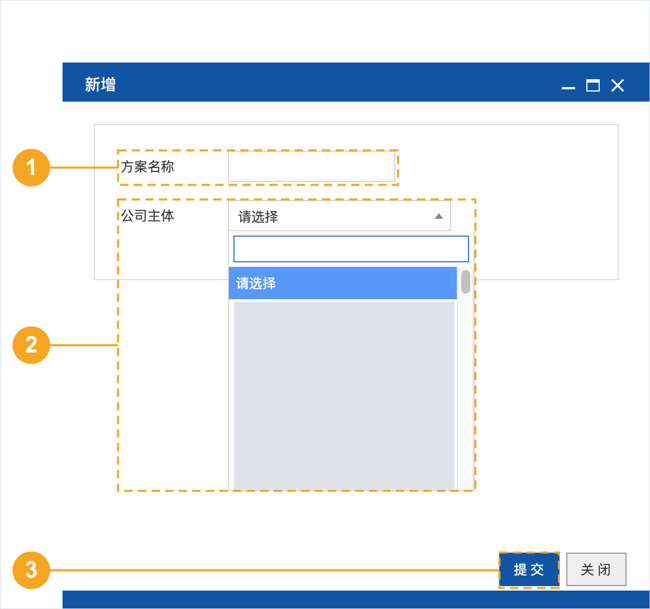
Task: Open the 公司主体 请选择 dropdown
Action: pos(340,216)
